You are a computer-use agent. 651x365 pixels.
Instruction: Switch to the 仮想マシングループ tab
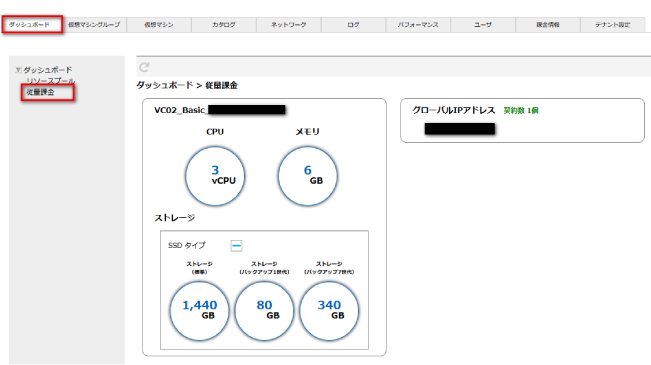coord(94,25)
